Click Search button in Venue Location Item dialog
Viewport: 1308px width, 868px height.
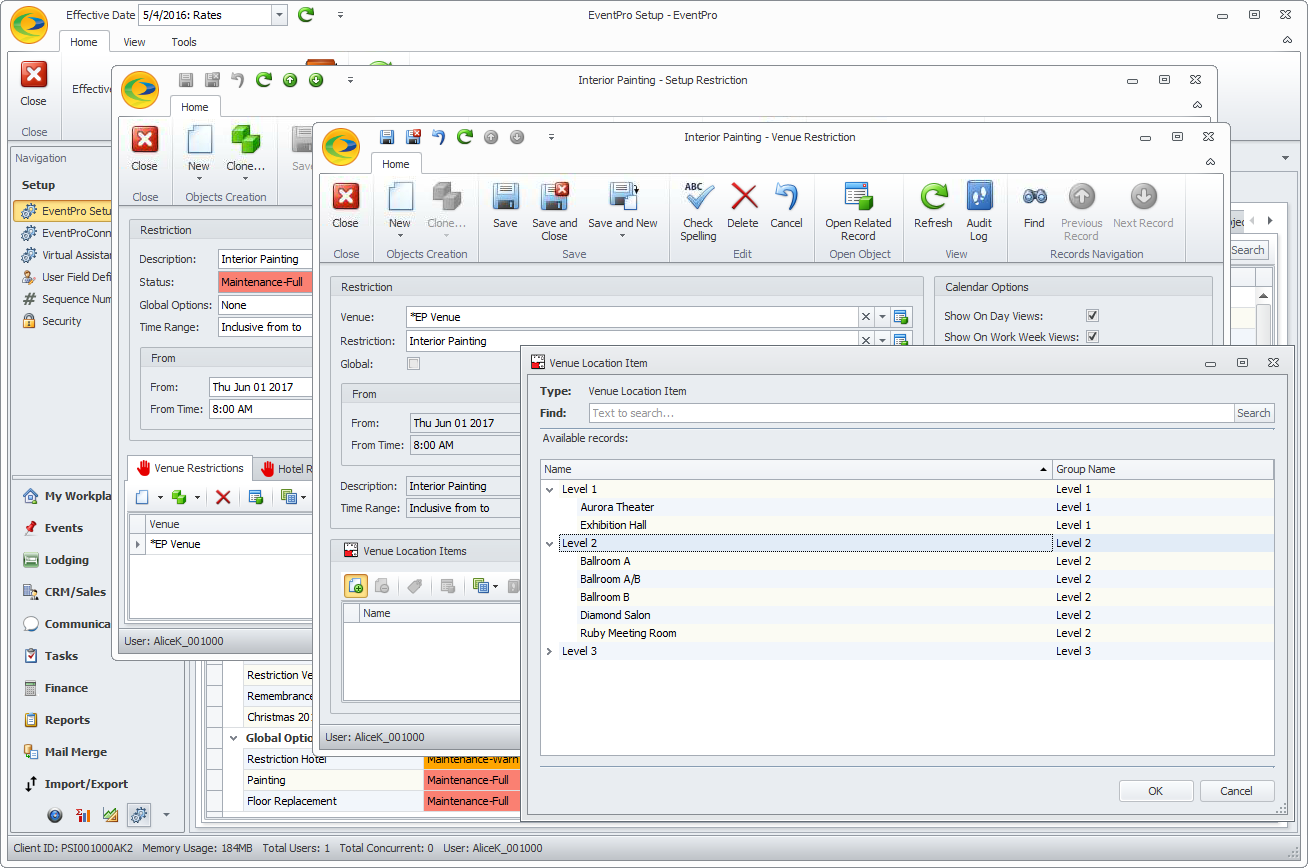[1254, 413]
